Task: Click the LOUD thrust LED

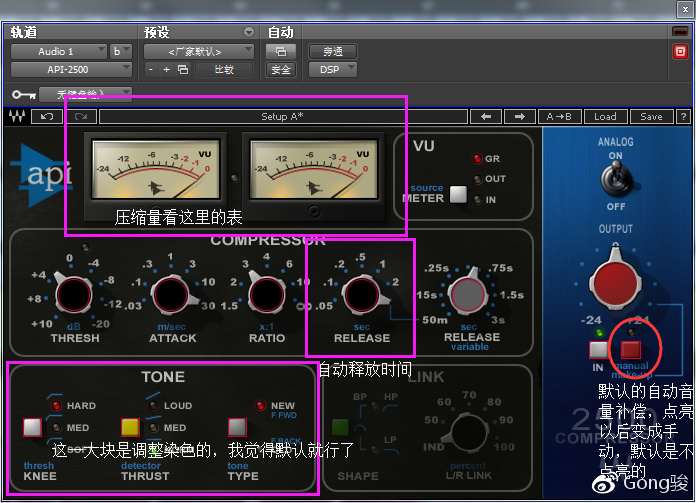Action: 154,406
